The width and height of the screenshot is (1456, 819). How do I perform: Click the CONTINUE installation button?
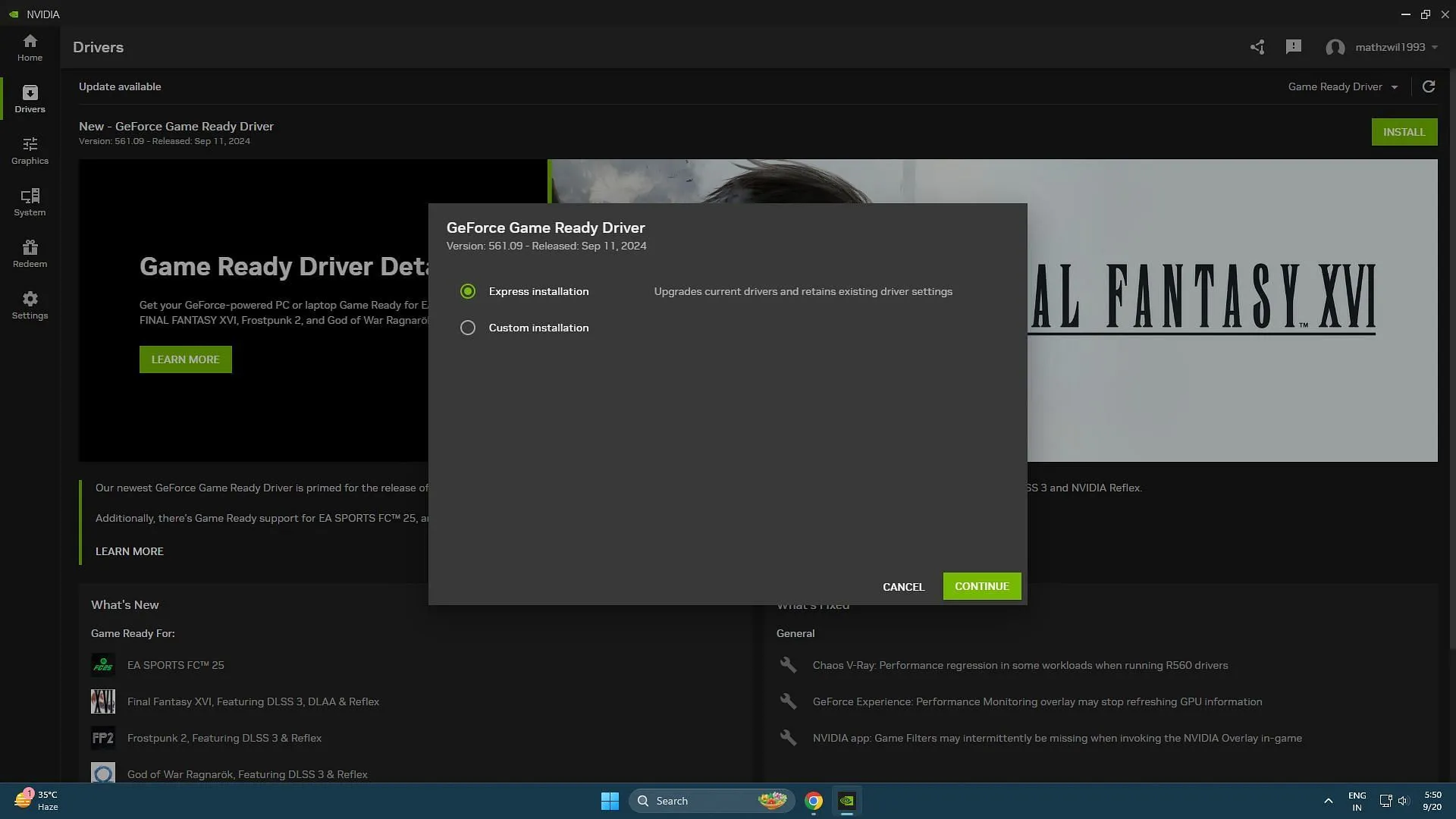pos(981,586)
